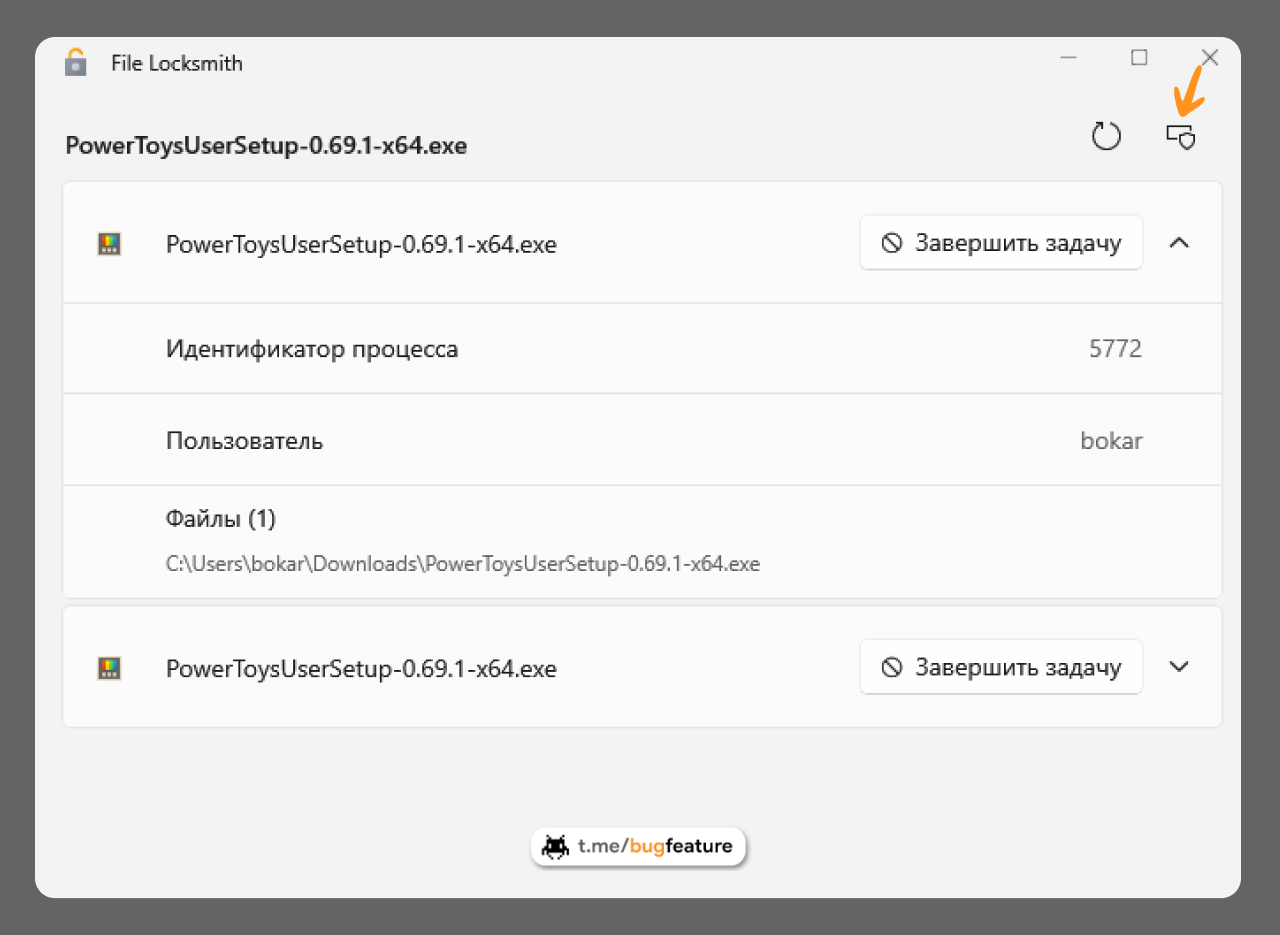End task for the expanded PowerToysUserSetup process

tap(1001, 242)
